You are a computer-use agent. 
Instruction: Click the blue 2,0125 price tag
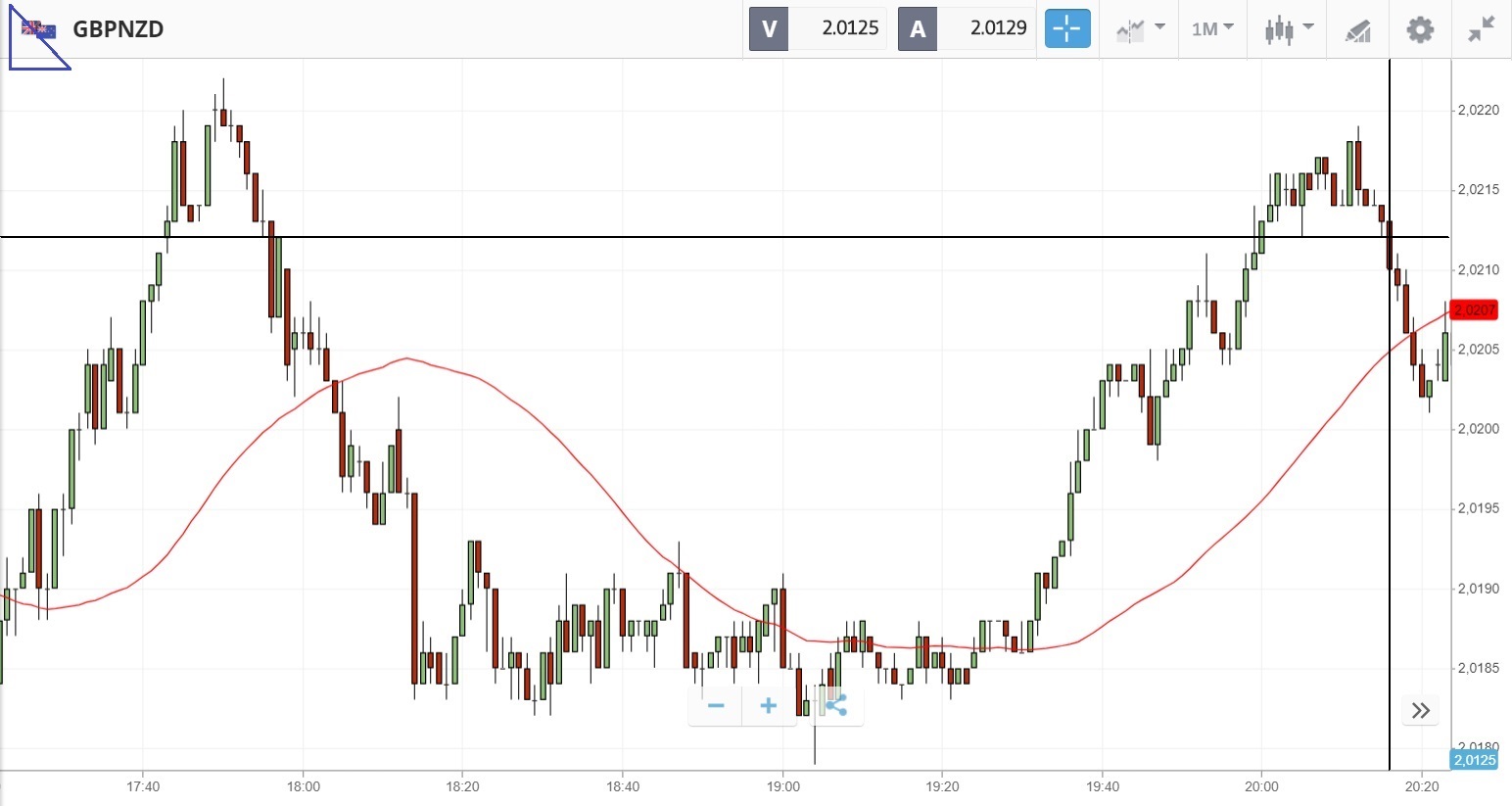(x=1474, y=760)
